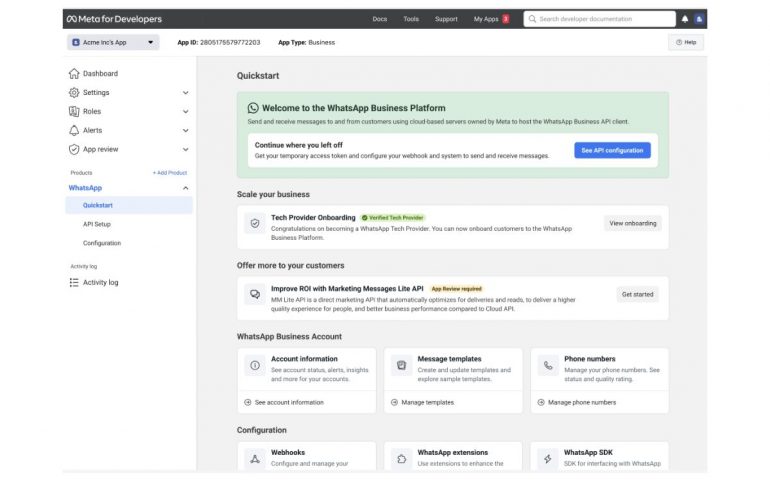Viewport: 770px width, 480px height.
Task: Click the Webhooks card title
Action: coord(288,452)
